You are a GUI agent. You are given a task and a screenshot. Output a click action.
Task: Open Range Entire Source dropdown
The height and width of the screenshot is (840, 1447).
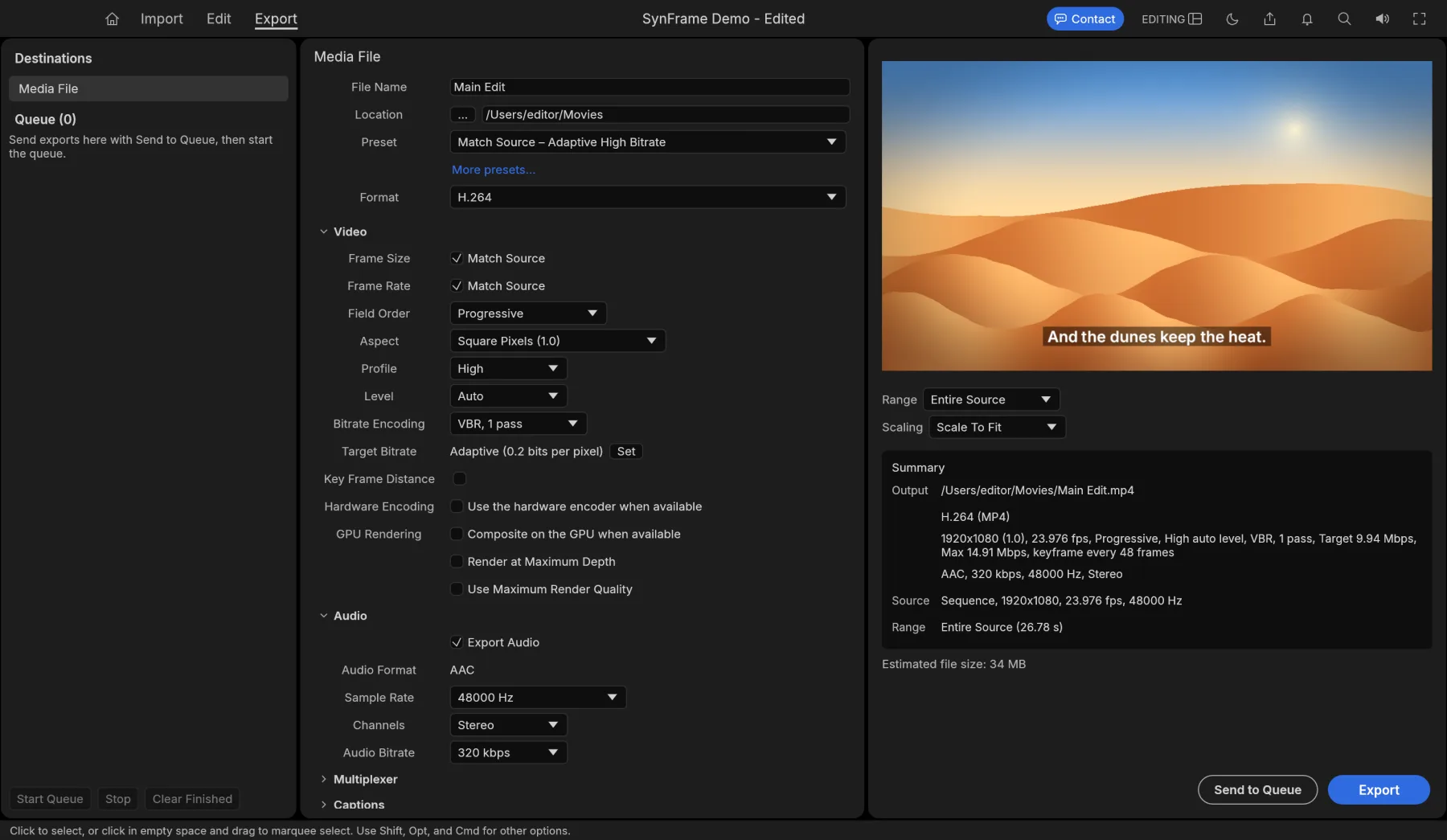point(991,400)
